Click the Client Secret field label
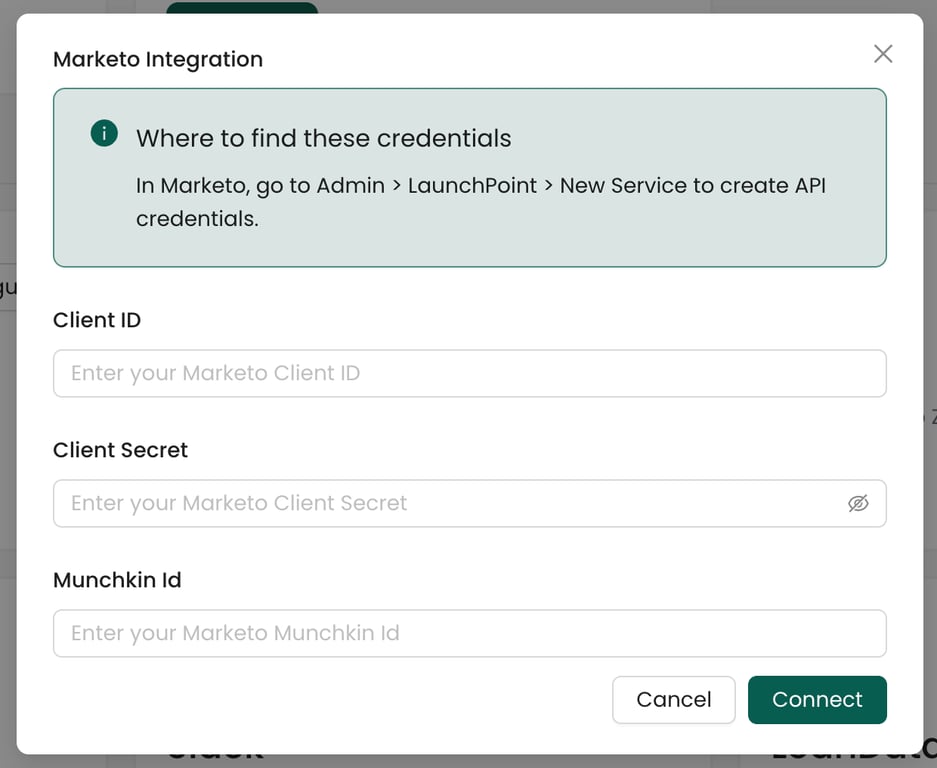The width and height of the screenshot is (937, 768). pyautogui.click(x=120, y=450)
